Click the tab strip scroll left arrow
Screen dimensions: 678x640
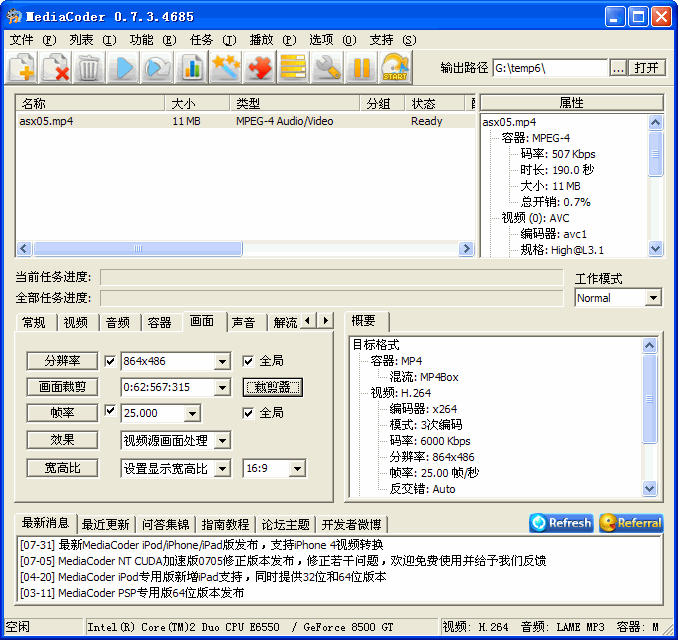click(x=307, y=320)
